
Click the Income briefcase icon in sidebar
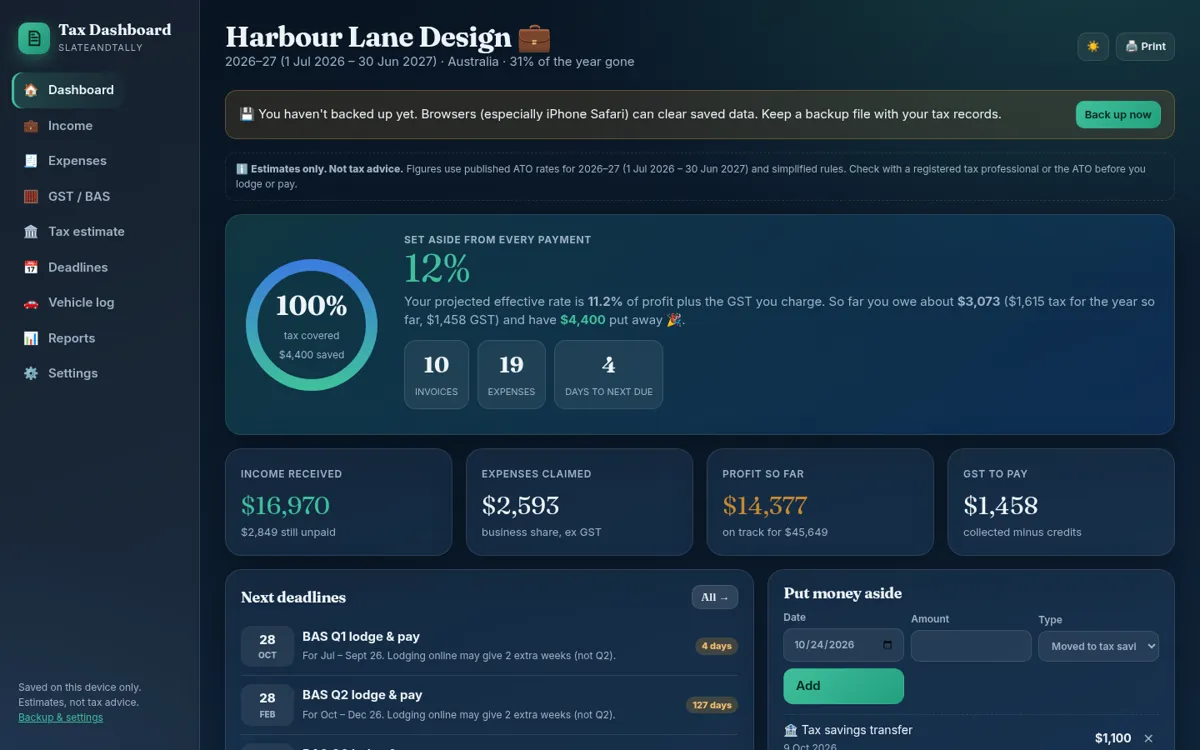pos(31,126)
